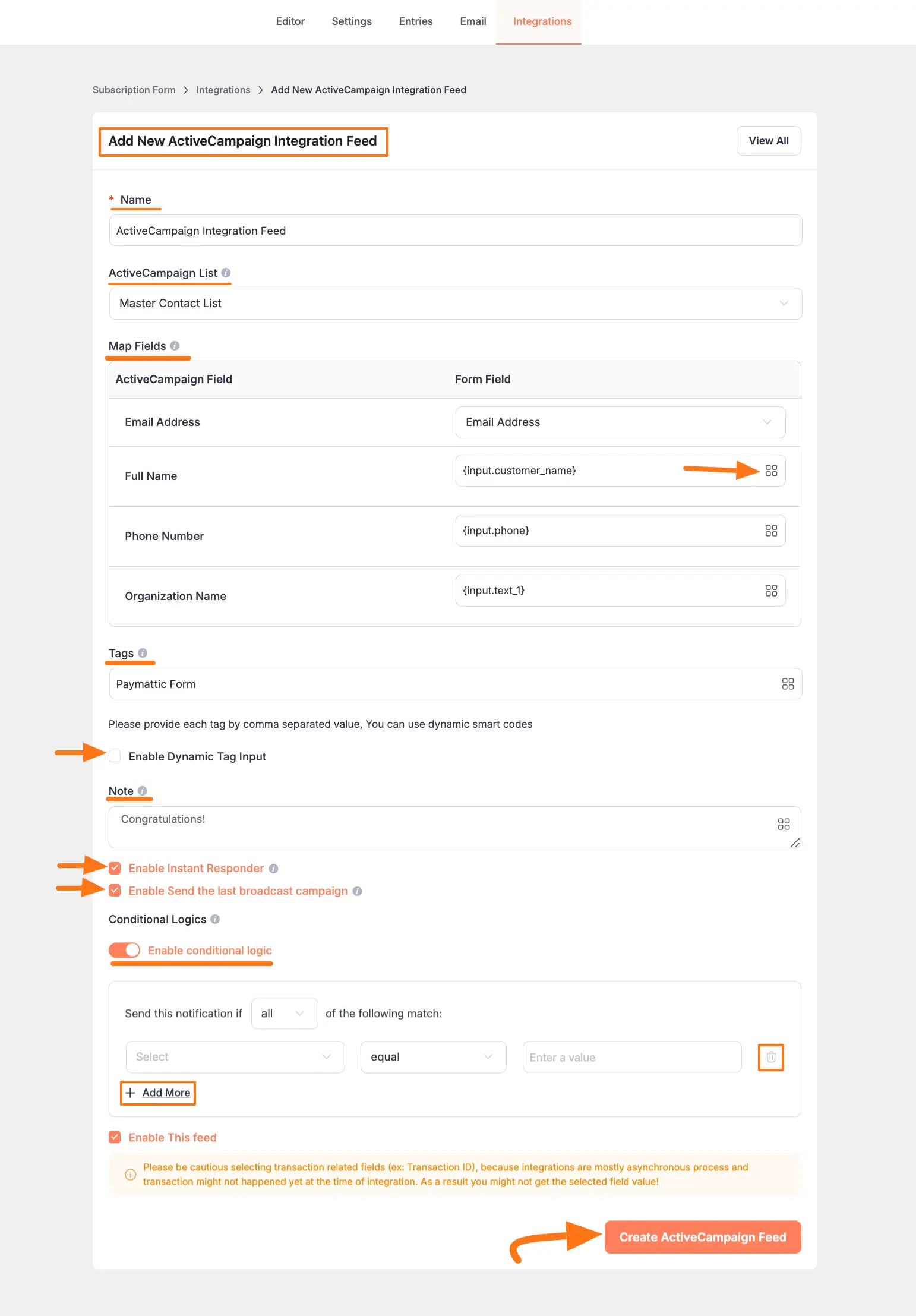The image size is (916, 1316).
Task: Click 'Enable conditional logic' label text
Action: pos(210,951)
